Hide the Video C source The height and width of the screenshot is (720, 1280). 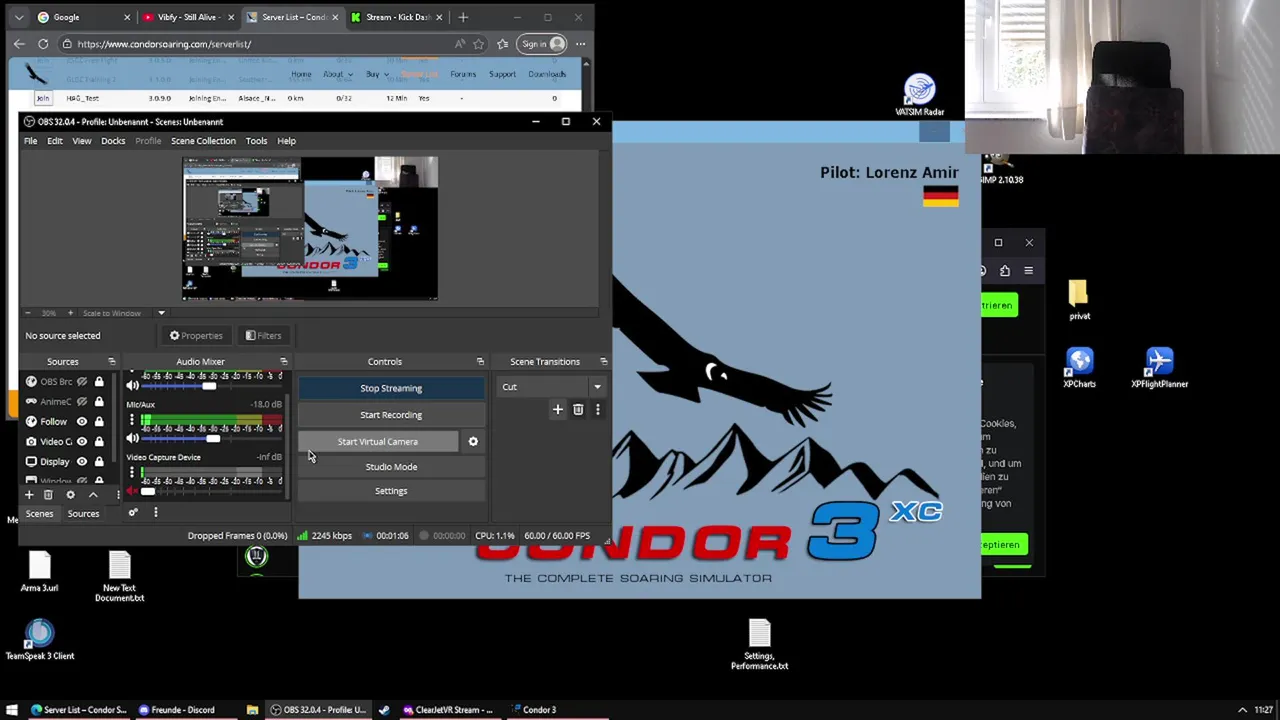(82, 441)
